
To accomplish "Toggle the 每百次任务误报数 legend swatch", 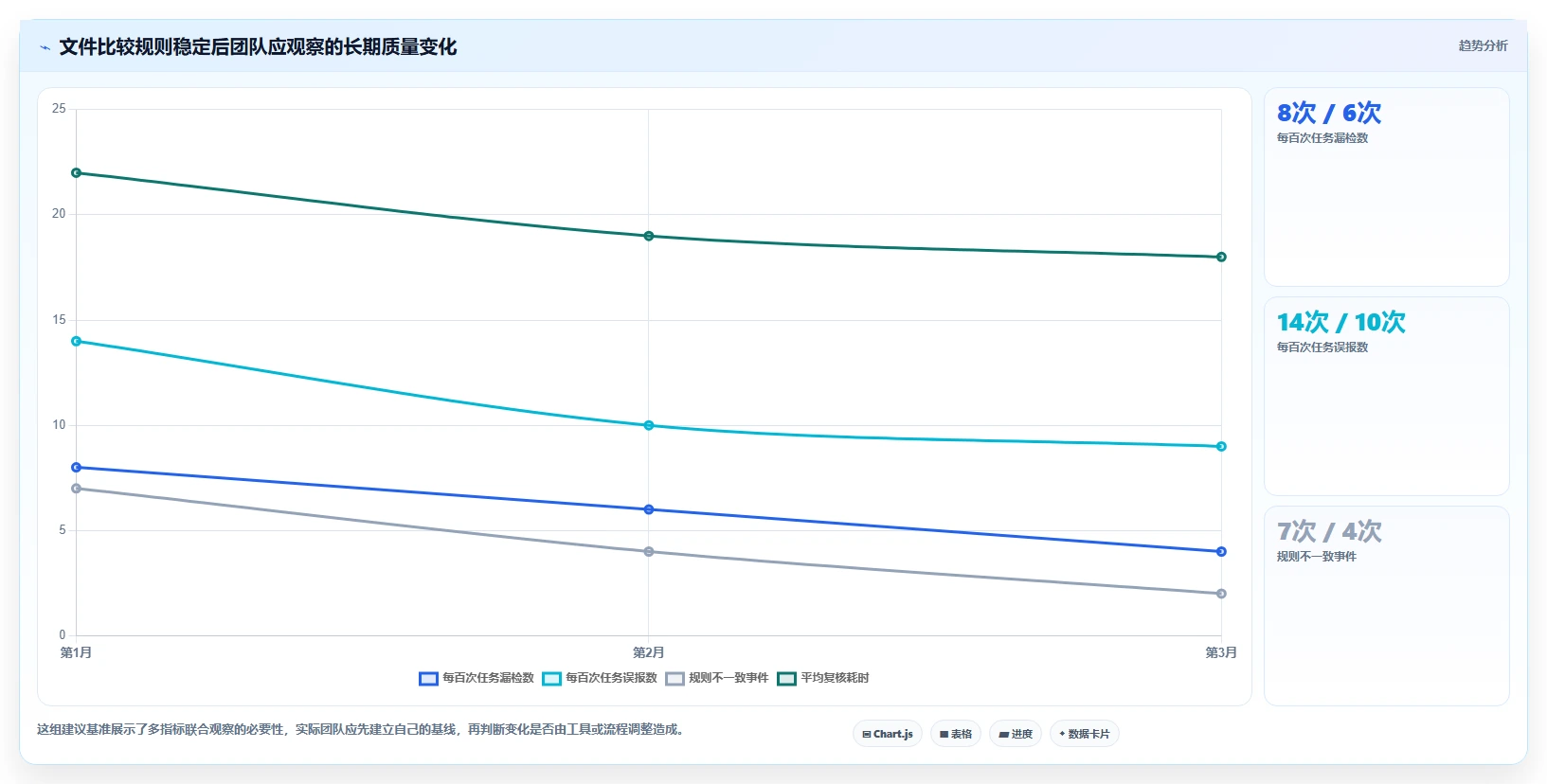I will click(551, 678).
